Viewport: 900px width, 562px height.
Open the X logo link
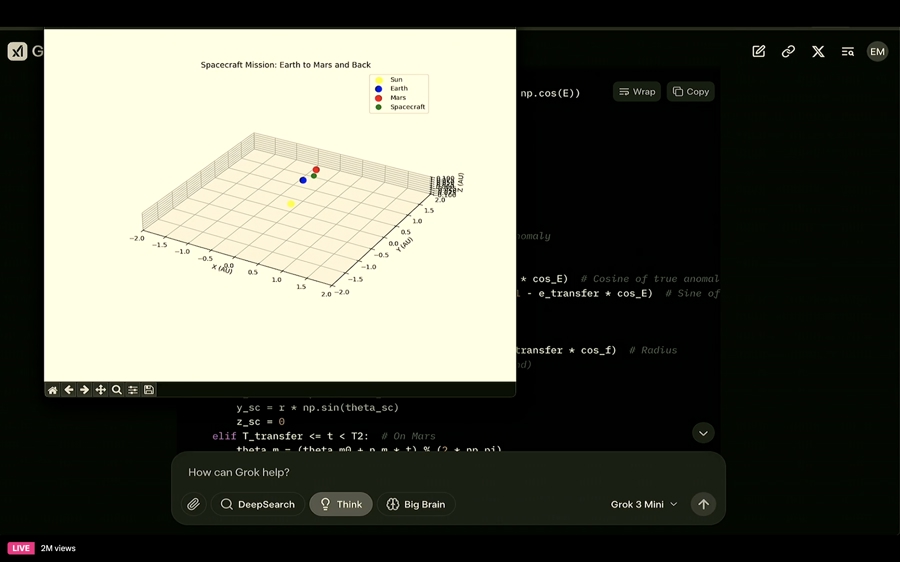coord(818,52)
